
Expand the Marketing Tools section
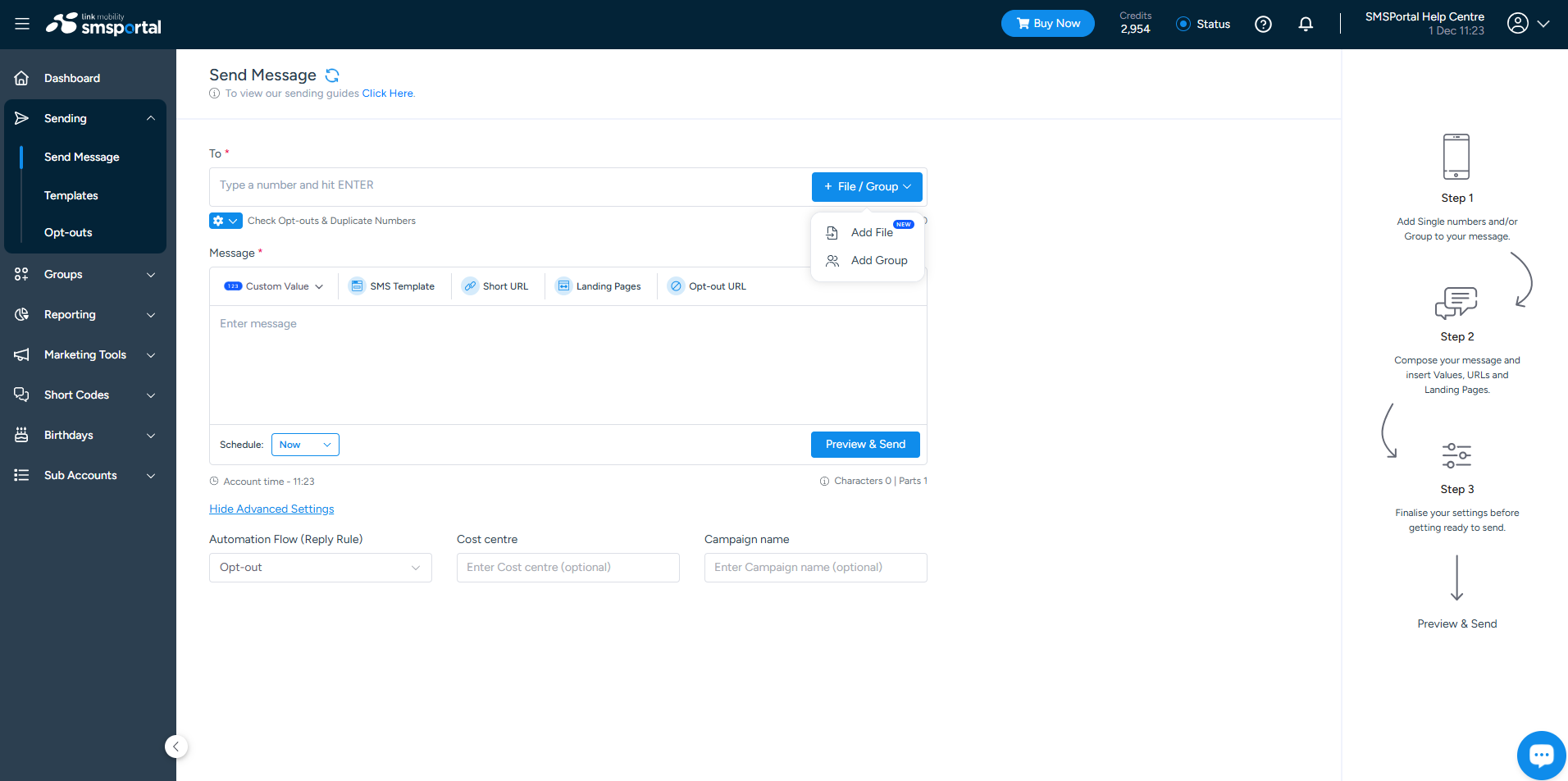point(85,354)
